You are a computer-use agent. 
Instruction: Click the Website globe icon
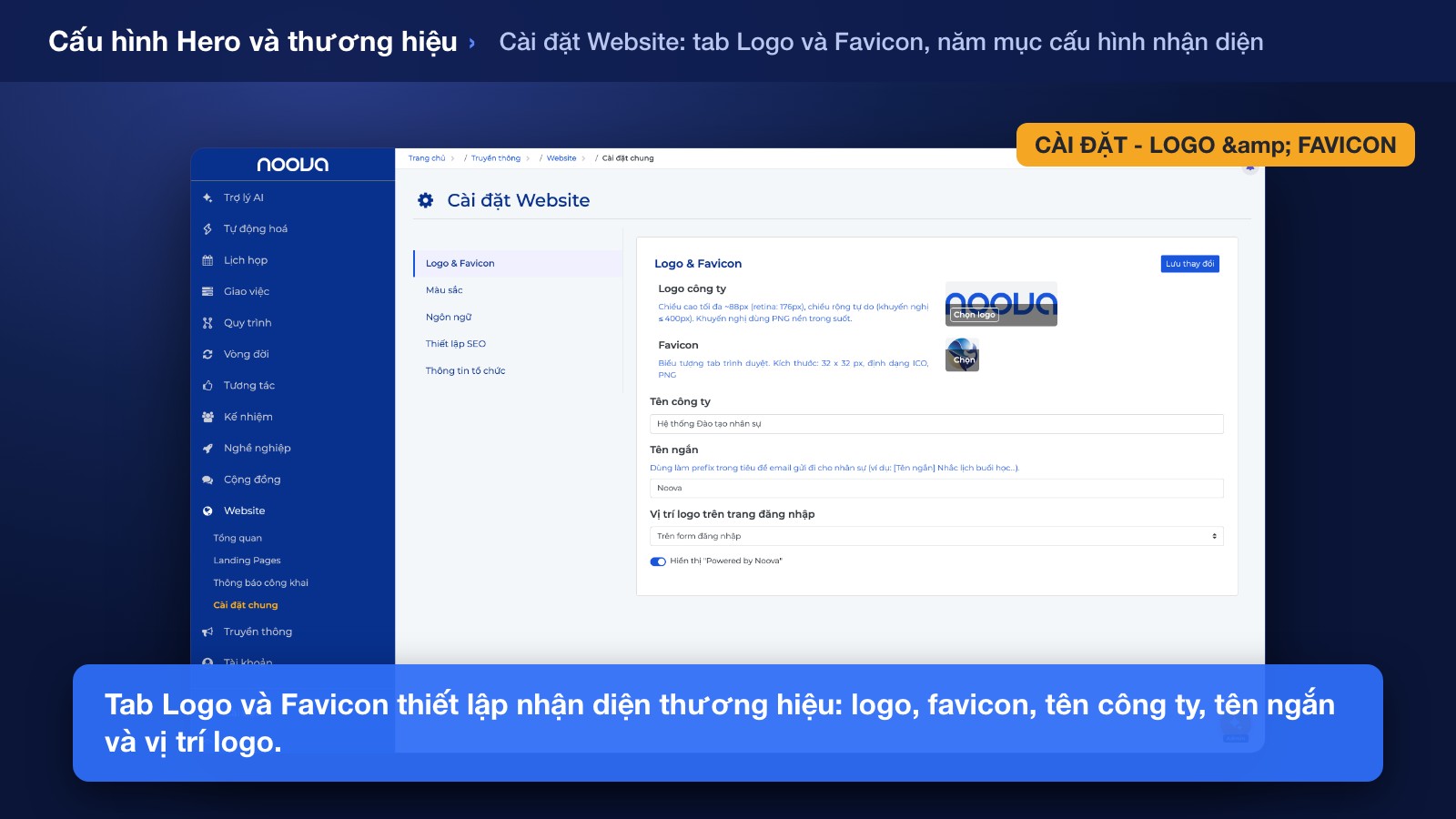point(207,511)
